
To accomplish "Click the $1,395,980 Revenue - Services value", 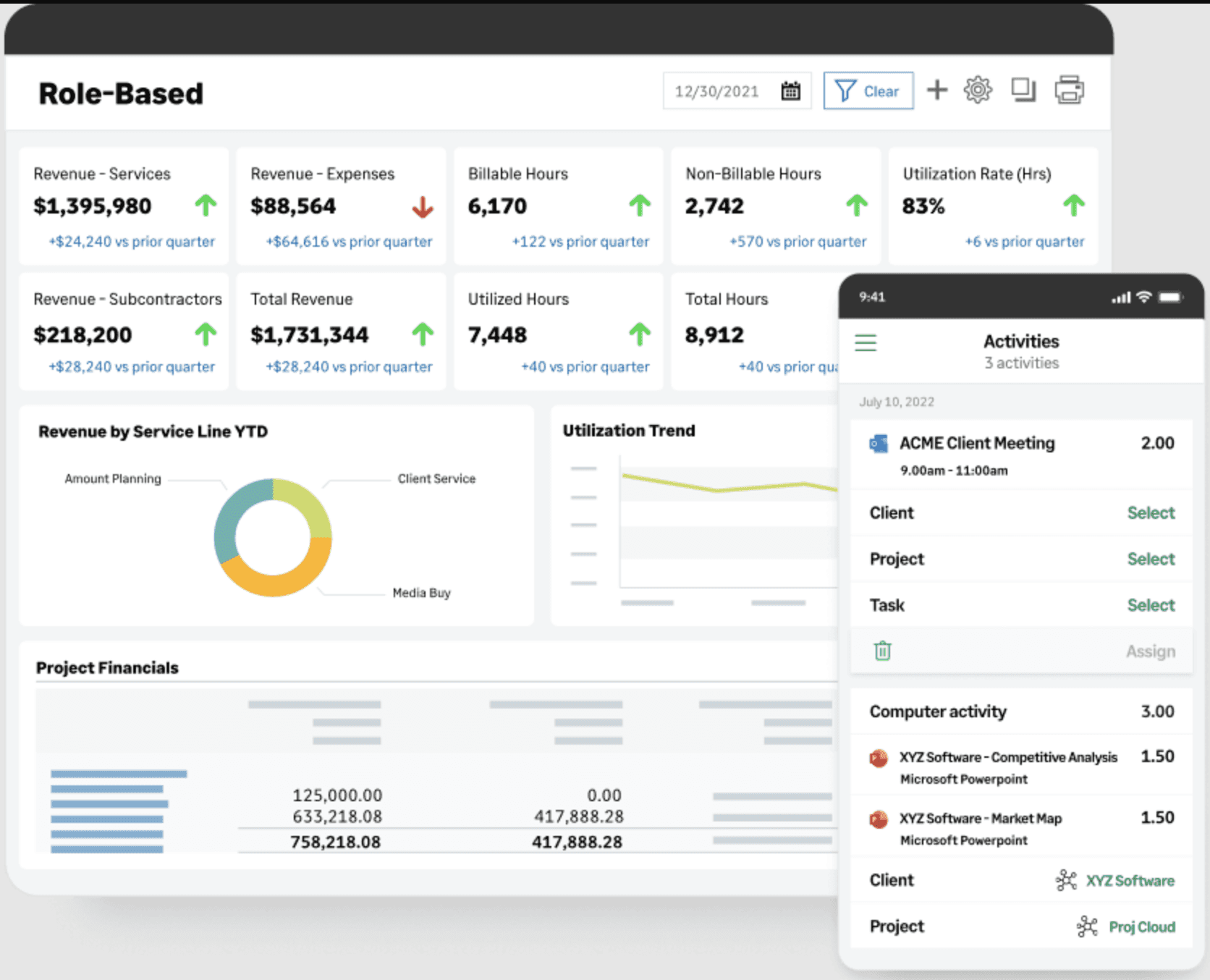I will click(93, 206).
